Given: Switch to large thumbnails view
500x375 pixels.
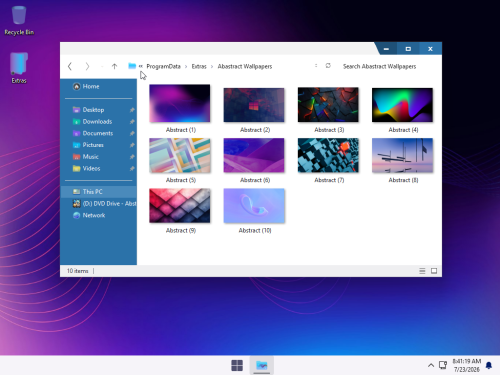Looking at the screenshot, I should (x=434, y=271).
